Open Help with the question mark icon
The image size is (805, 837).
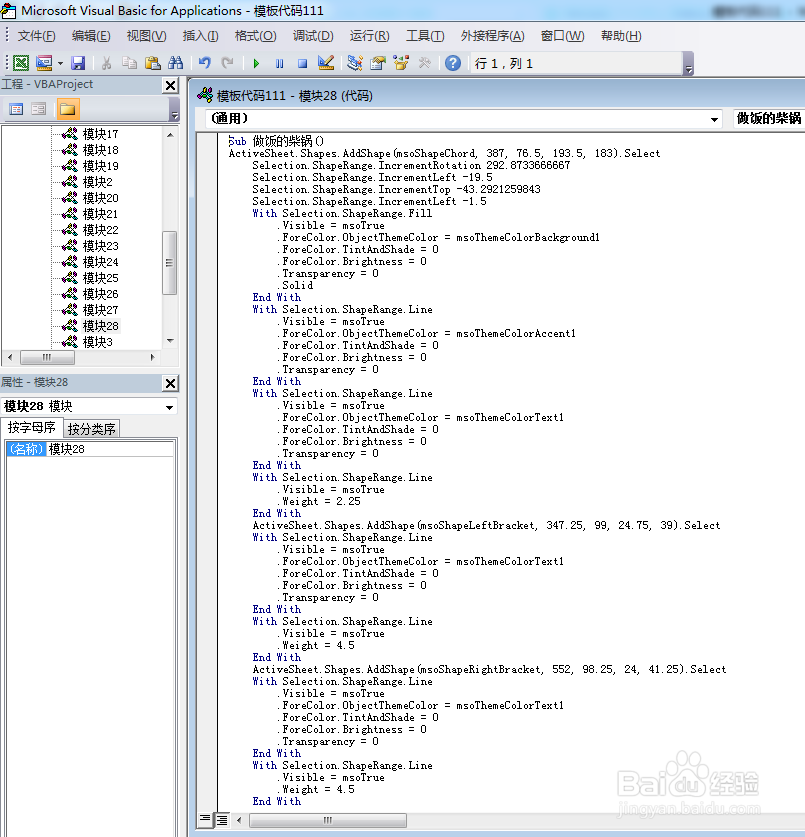coord(453,63)
